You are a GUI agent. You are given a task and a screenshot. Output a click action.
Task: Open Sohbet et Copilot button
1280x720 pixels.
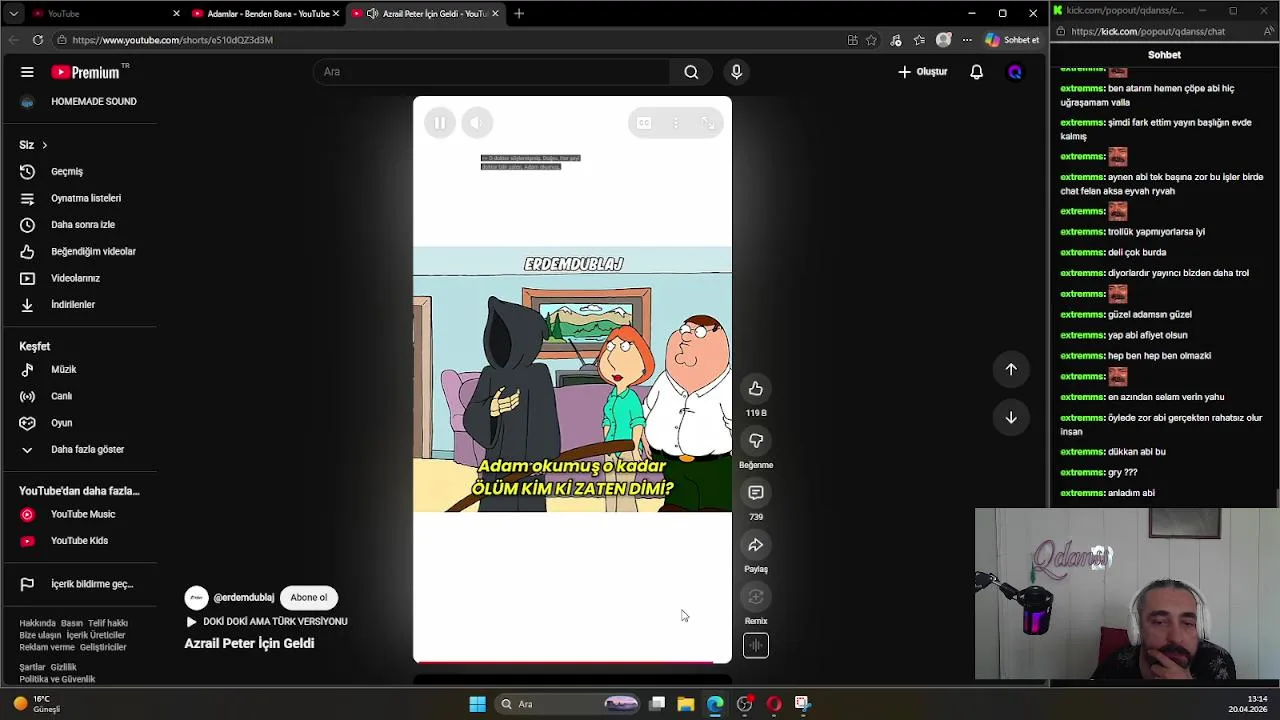tap(1012, 40)
